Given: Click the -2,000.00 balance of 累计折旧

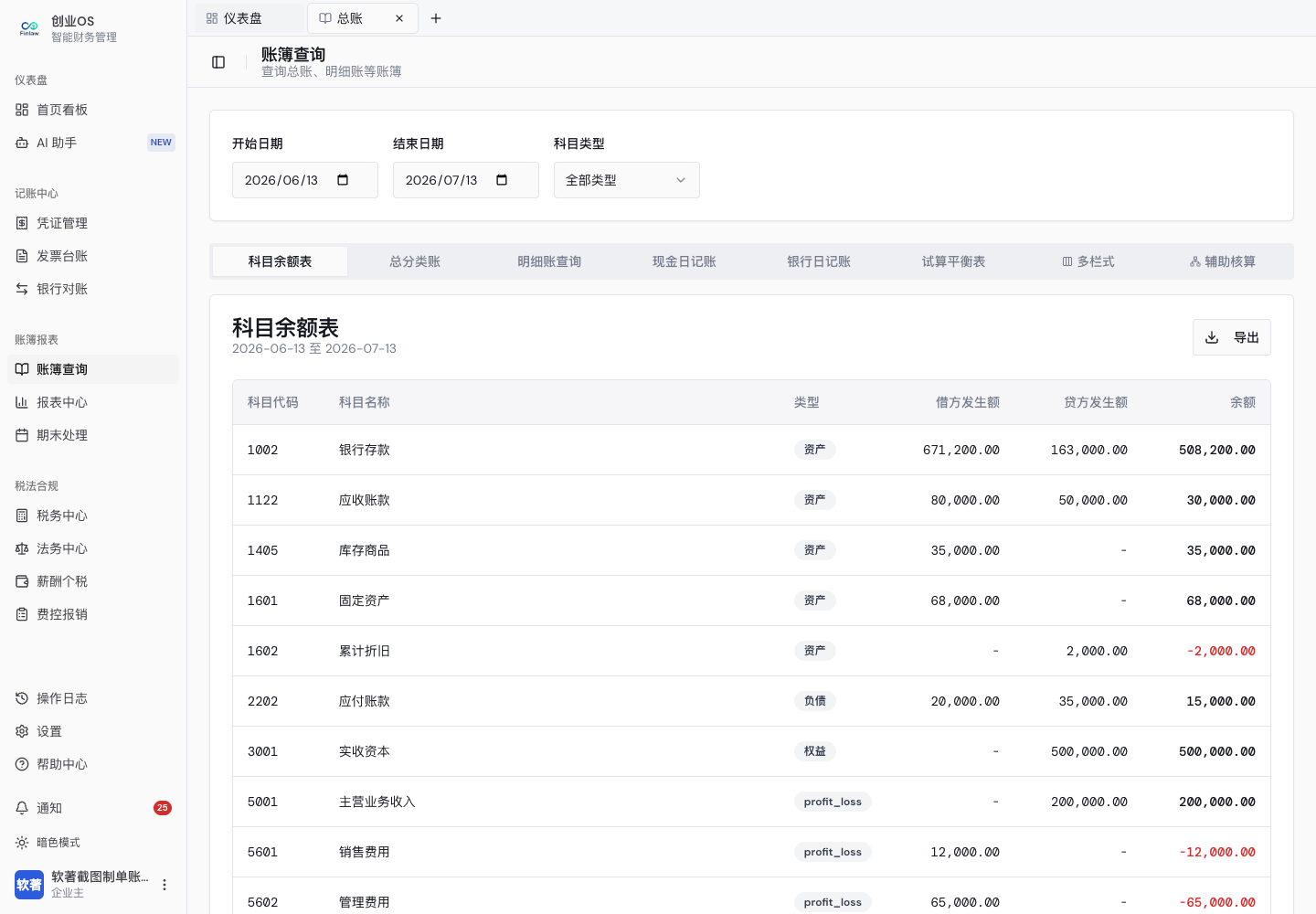Looking at the screenshot, I should (1221, 651).
